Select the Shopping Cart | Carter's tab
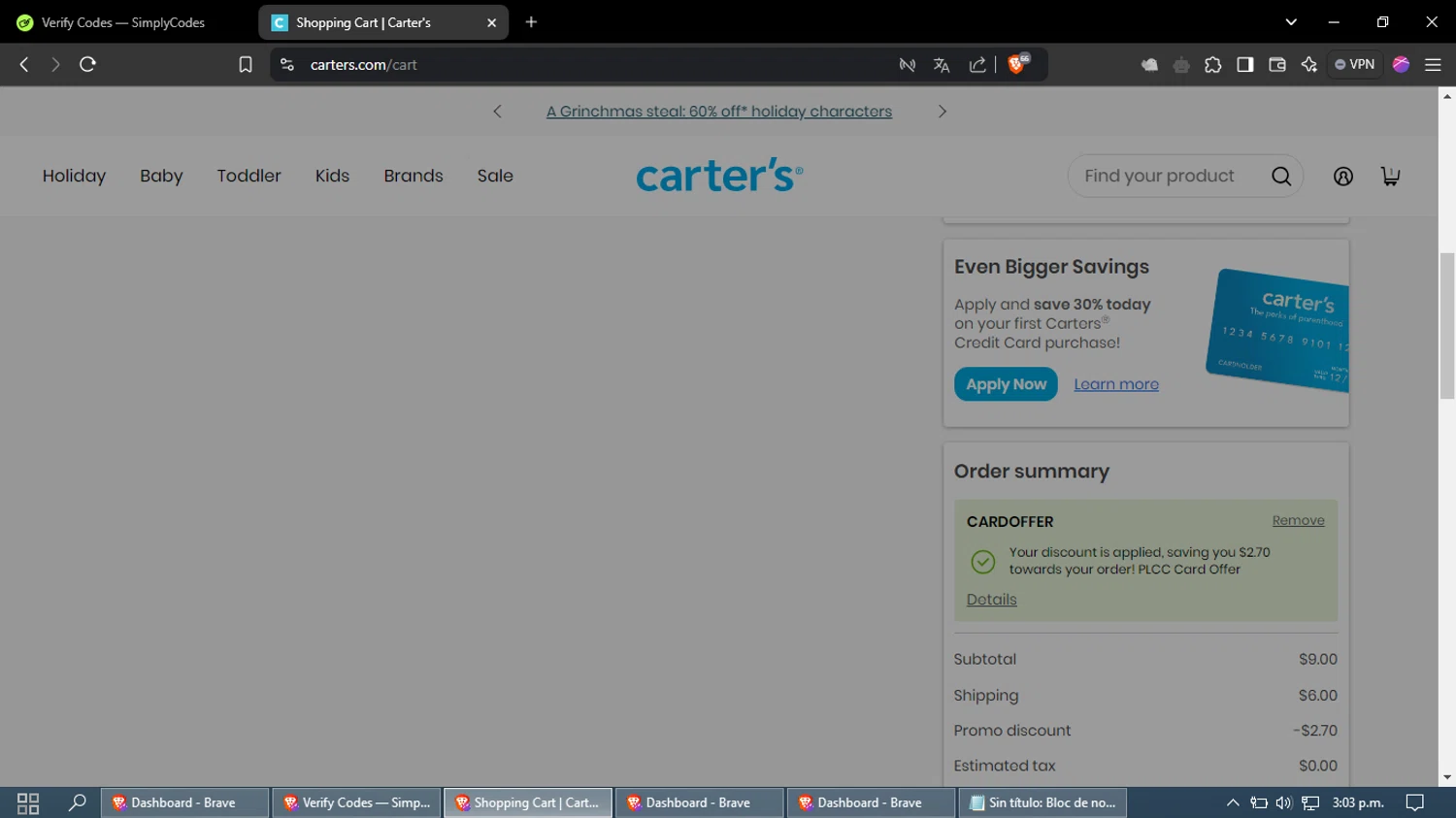 (x=382, y=22)
